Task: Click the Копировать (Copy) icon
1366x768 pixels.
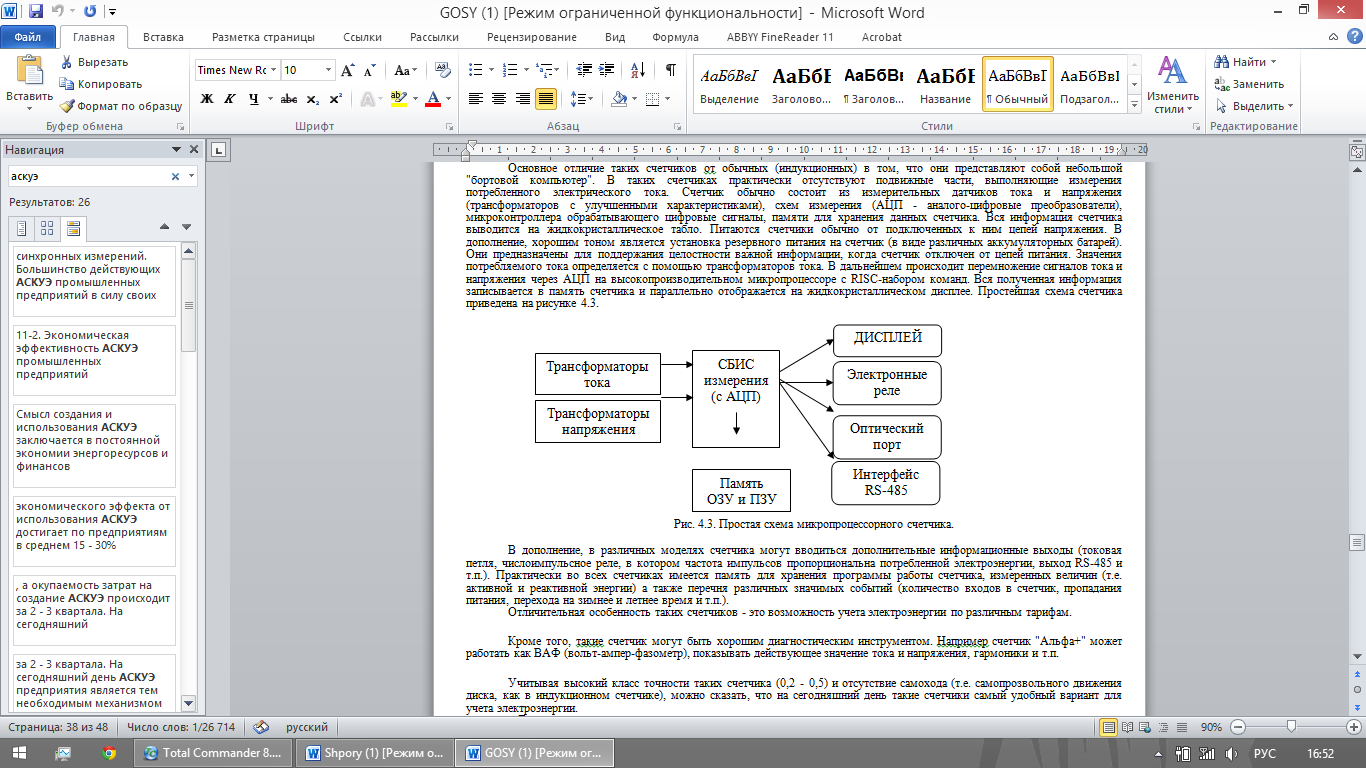Action: point(67,84)
